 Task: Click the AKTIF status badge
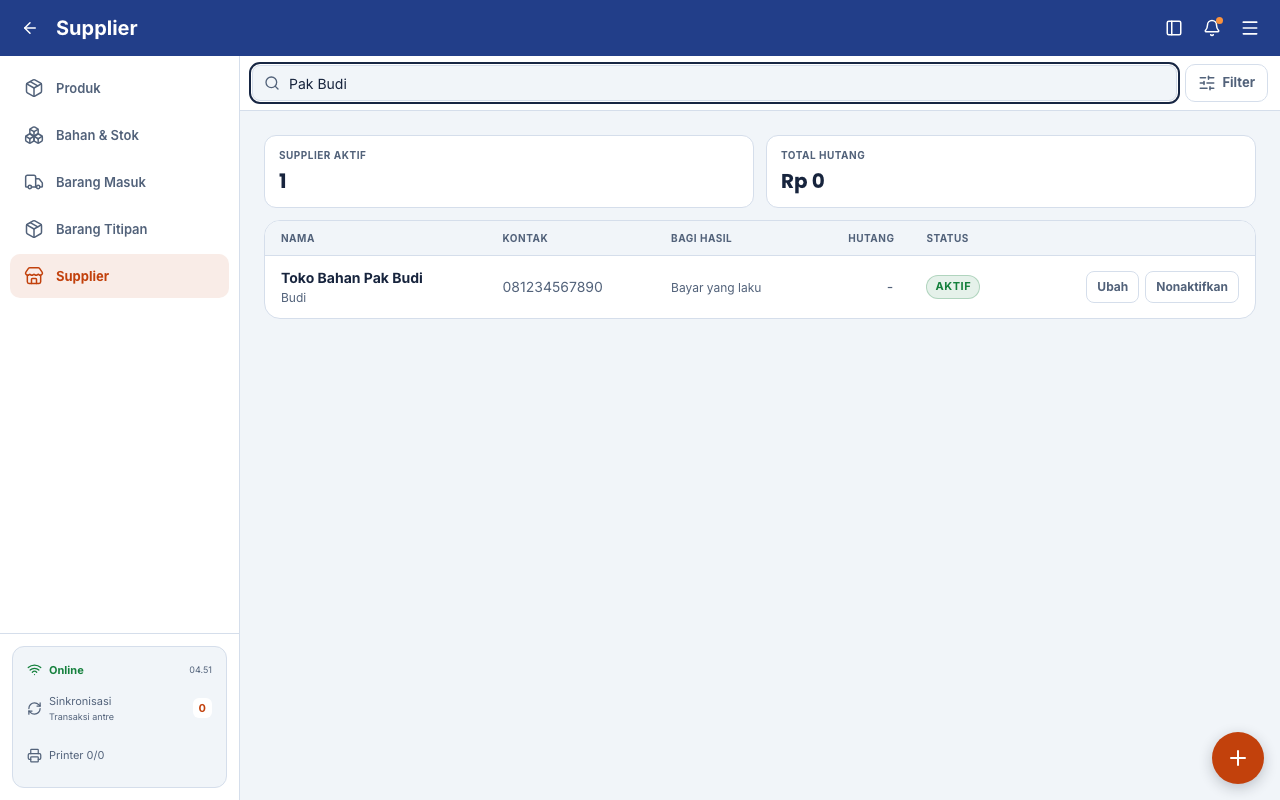(x=953, y=287)
